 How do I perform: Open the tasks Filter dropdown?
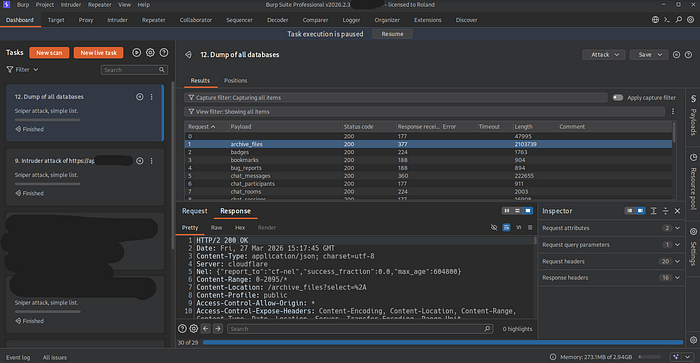(x=22, y=70)
